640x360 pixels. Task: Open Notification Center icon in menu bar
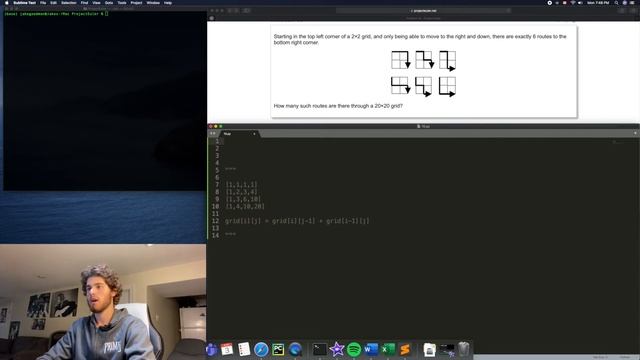(x=633, y=3)
